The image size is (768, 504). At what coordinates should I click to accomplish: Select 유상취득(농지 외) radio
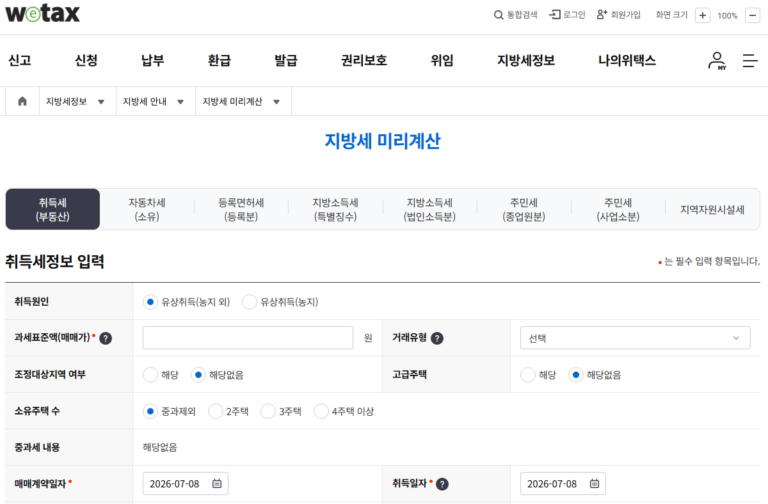click(150, 302)
